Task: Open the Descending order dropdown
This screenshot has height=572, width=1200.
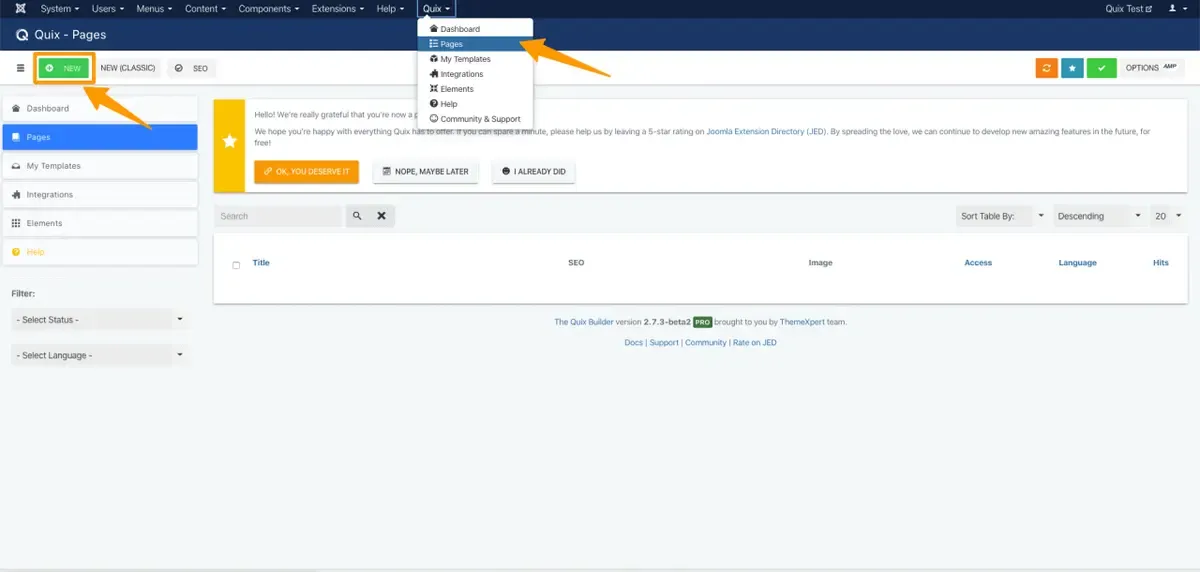Action: [1098, 216]
